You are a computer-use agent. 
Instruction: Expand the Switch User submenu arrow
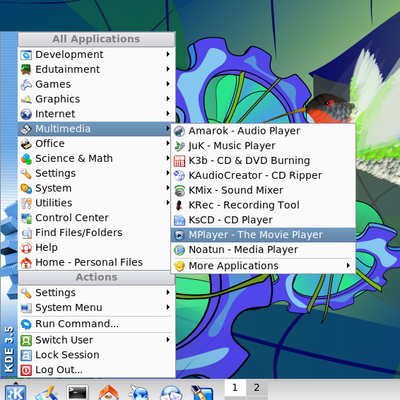pyautogui.click(x=168, y=340)
